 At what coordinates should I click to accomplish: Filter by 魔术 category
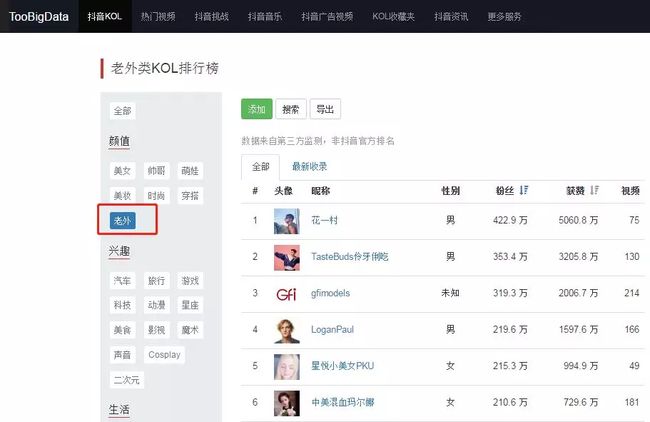[190, 330]
